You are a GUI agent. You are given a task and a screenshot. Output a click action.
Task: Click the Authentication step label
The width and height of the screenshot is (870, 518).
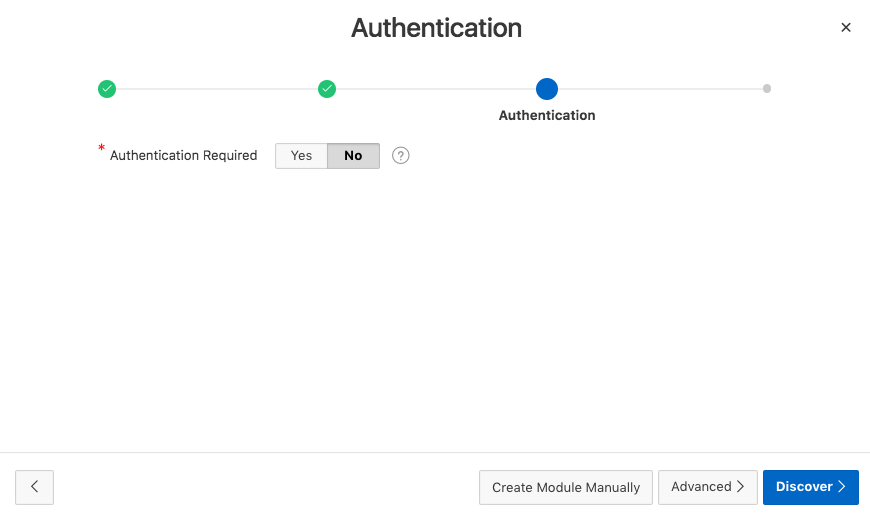[547, 115]
